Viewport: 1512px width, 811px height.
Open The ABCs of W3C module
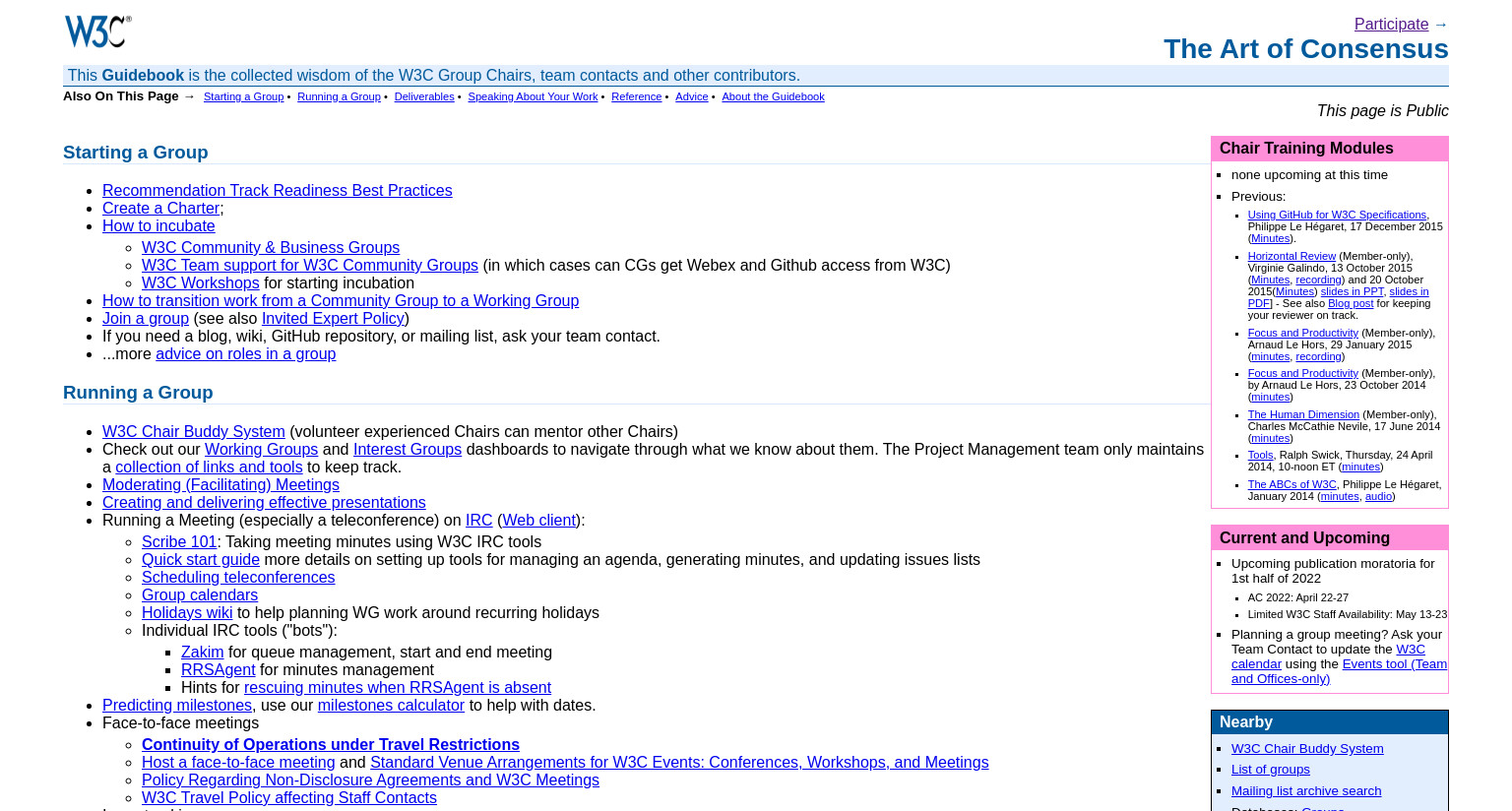point(1292,484)
